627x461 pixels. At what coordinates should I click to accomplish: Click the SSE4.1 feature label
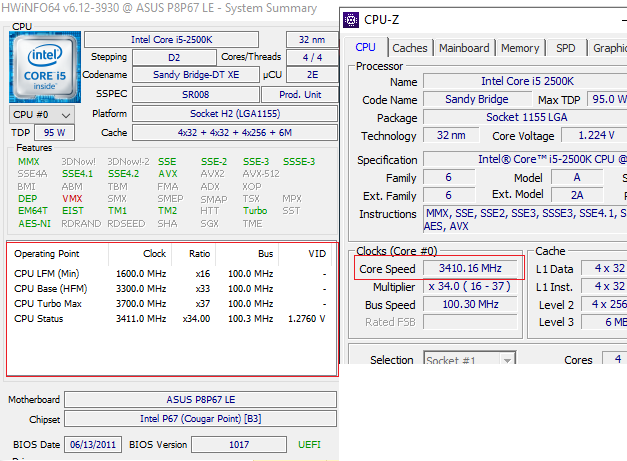coord(77,174)
